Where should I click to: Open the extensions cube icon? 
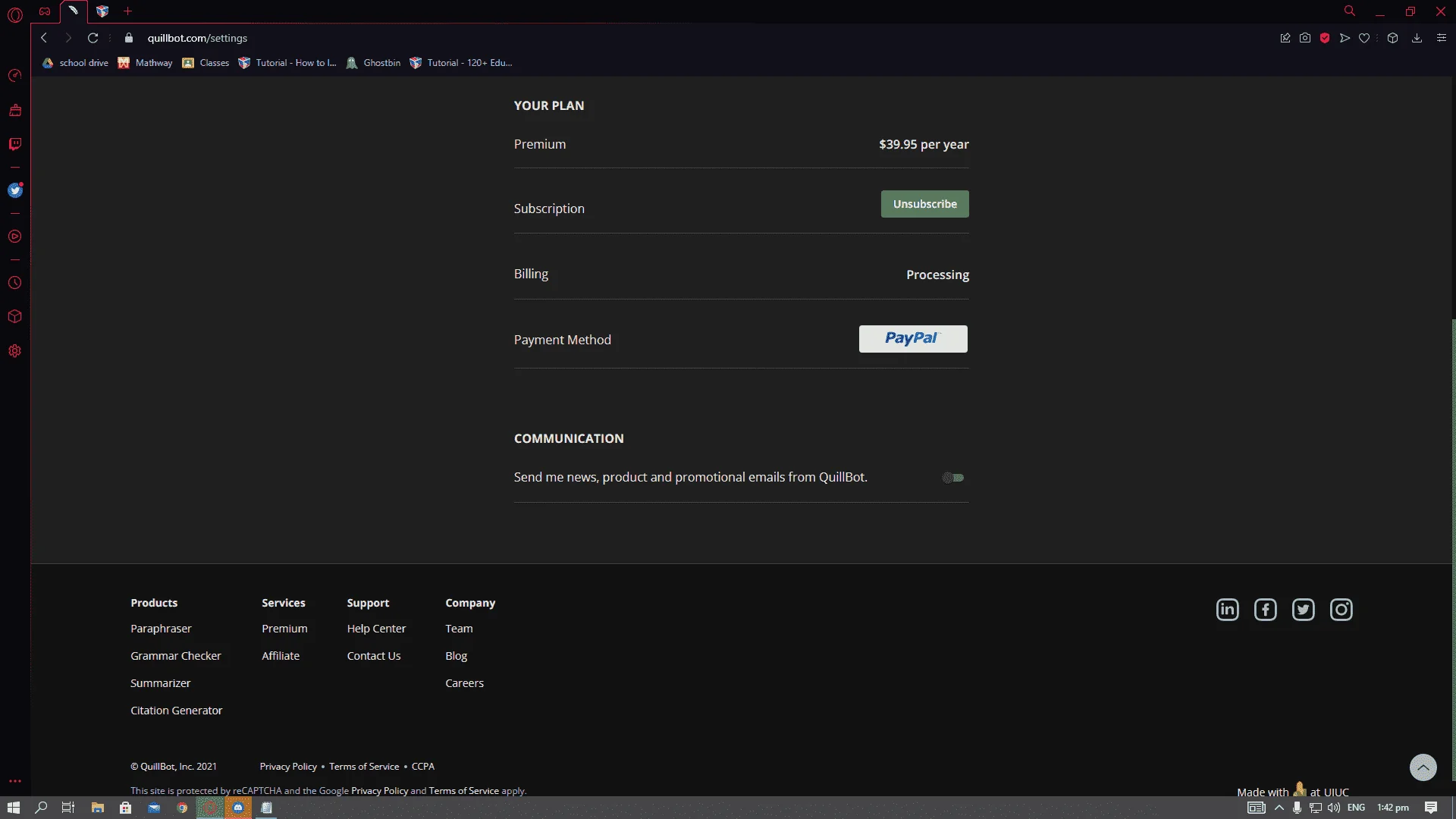pos(1392,38)
